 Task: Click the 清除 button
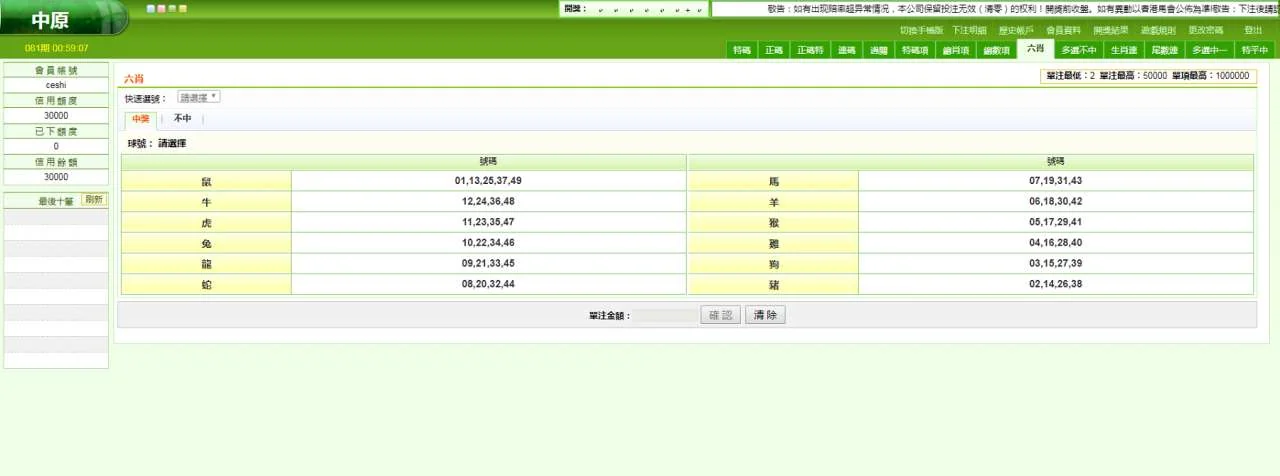(765, 315)
